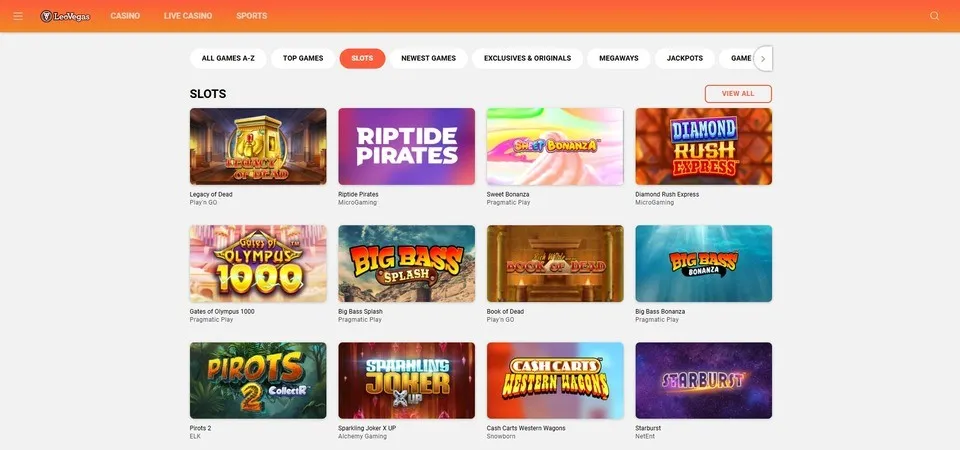Click the Book of Dead title link
This screenshot has height=450, width=960.
[505, 312]
